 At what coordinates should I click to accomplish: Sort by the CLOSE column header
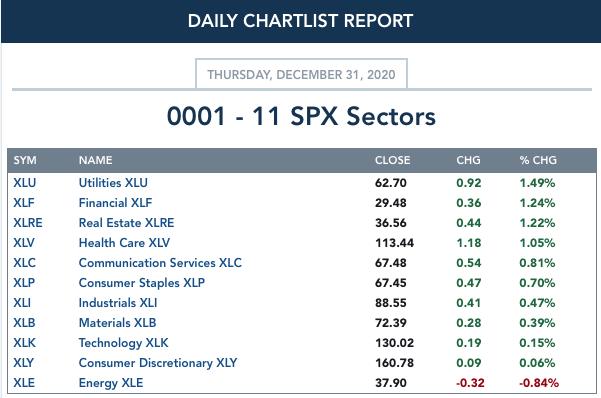392,160
